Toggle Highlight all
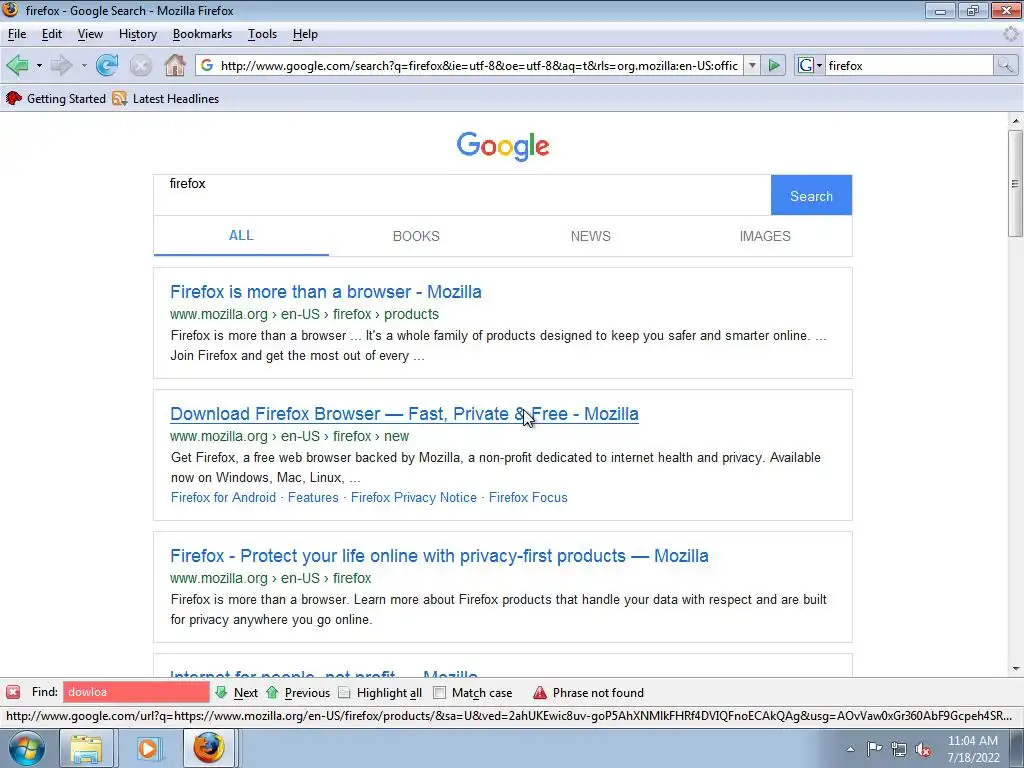 point(380,693)
